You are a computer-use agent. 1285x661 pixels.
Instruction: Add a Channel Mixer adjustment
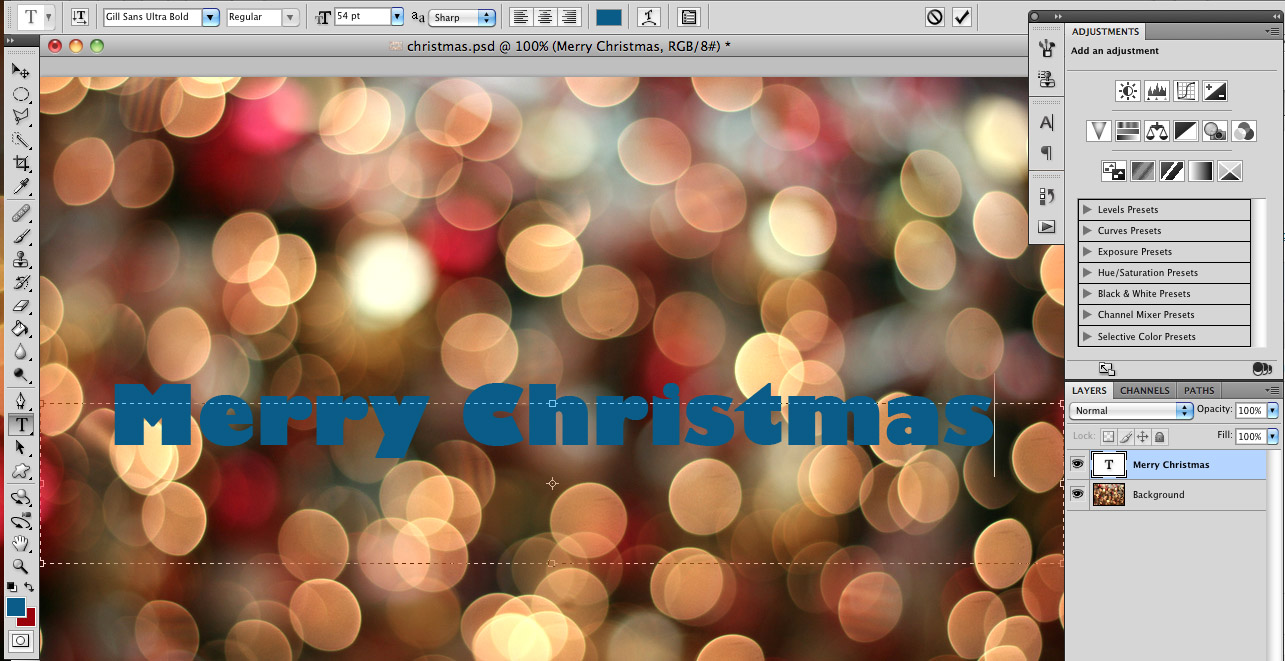(x=1244, y=131)
